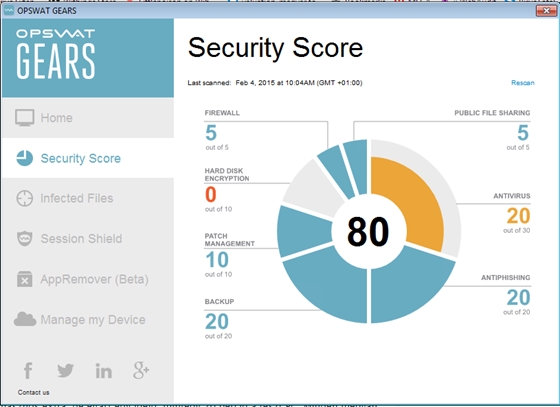Click the FIREWALL label
The height and width of the screenshot is (407, 560).
click(222, 113)
